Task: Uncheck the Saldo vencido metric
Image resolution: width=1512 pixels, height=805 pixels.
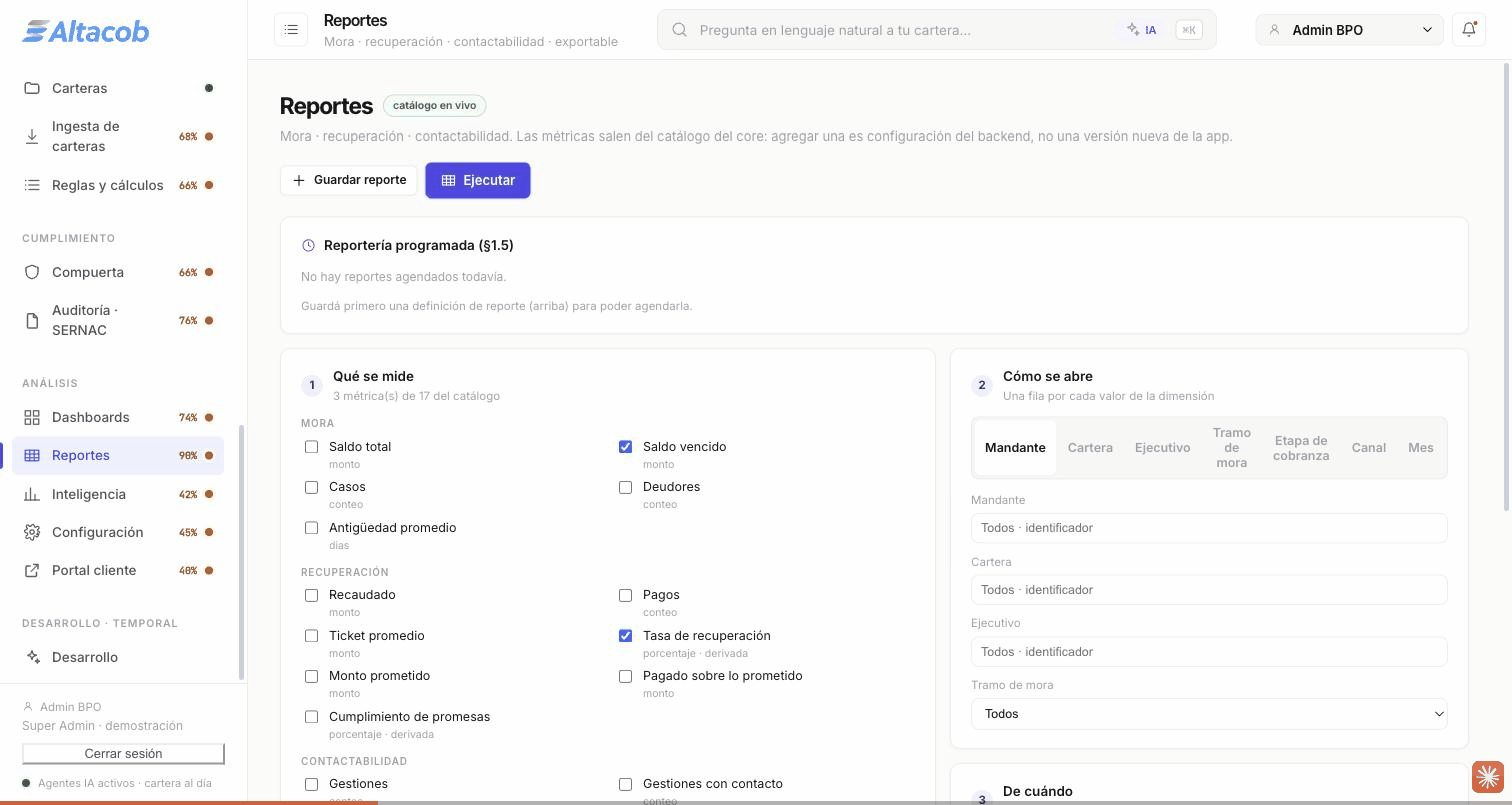Action: [626, 447]
